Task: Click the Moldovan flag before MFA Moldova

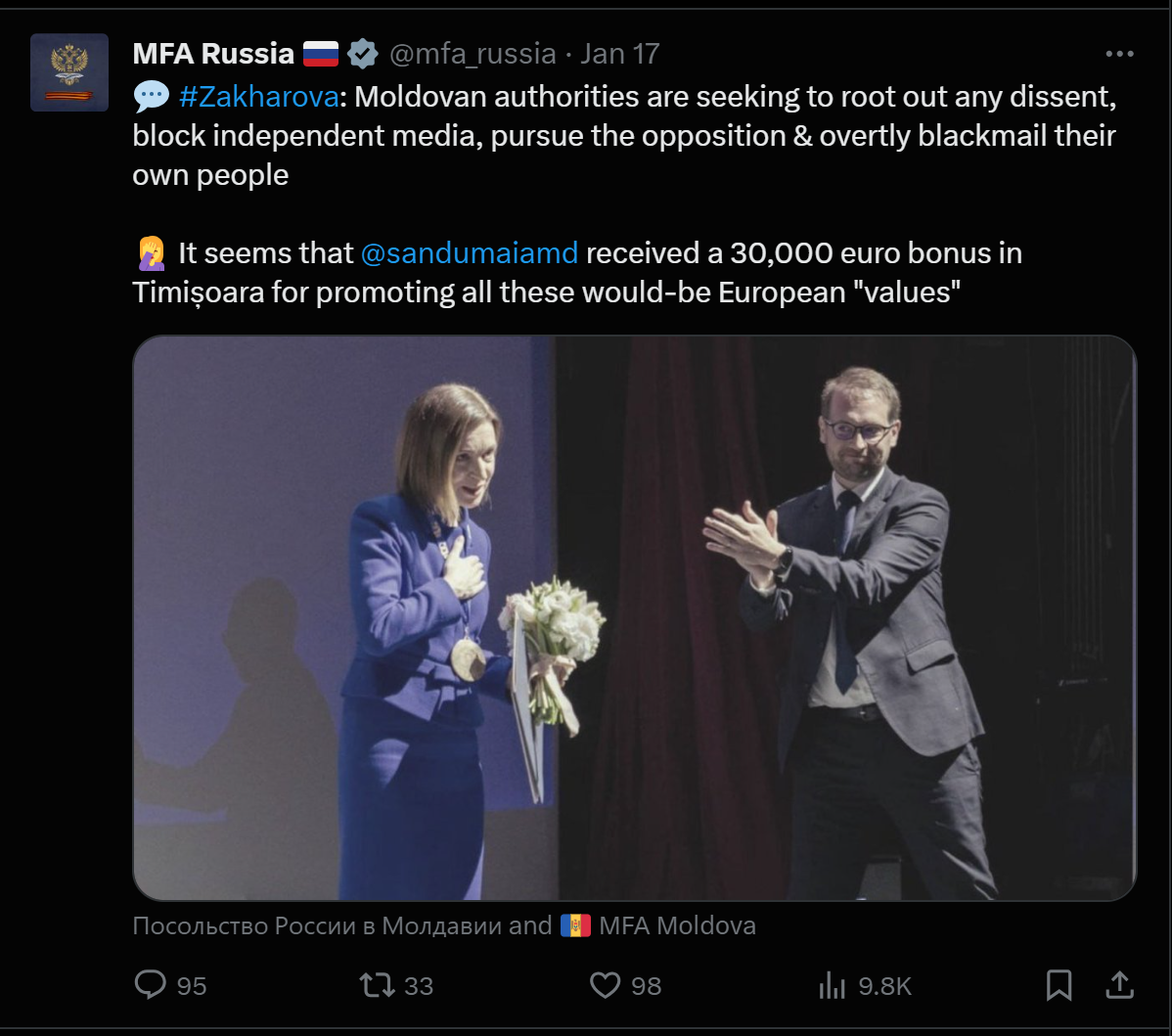Action: coord(575,925)
